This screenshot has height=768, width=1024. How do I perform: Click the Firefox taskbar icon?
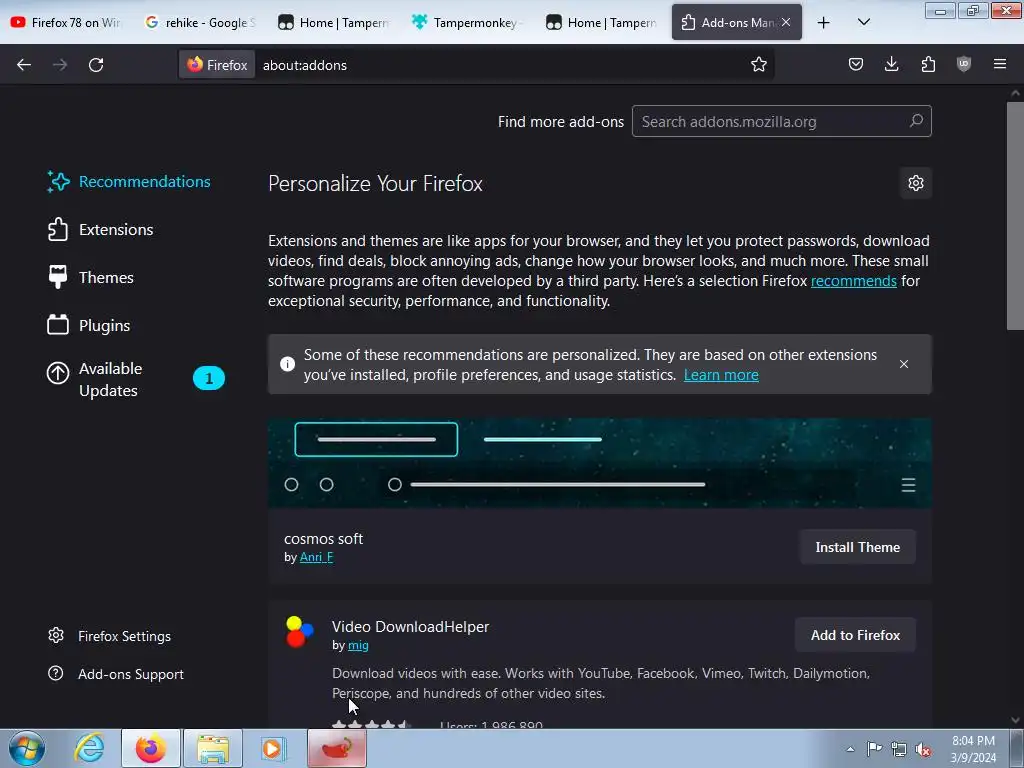tap(150, 748)
